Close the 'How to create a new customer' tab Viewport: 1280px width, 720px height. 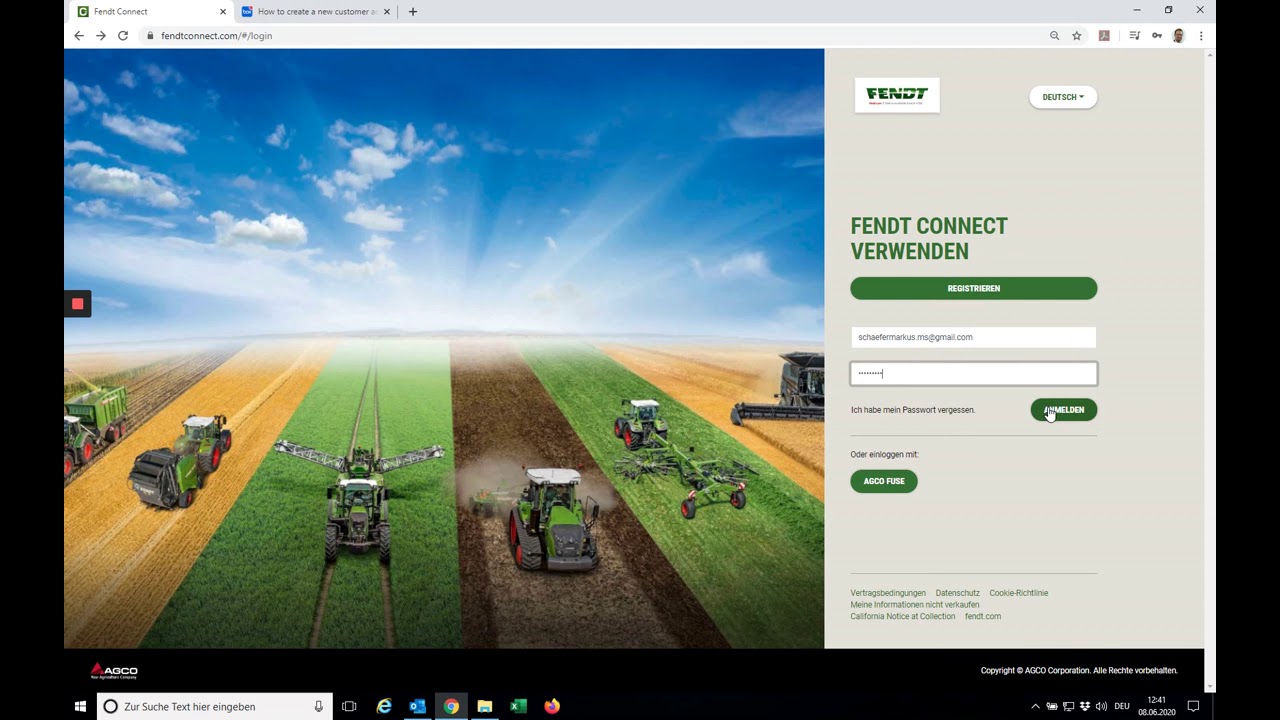(389, 12)
